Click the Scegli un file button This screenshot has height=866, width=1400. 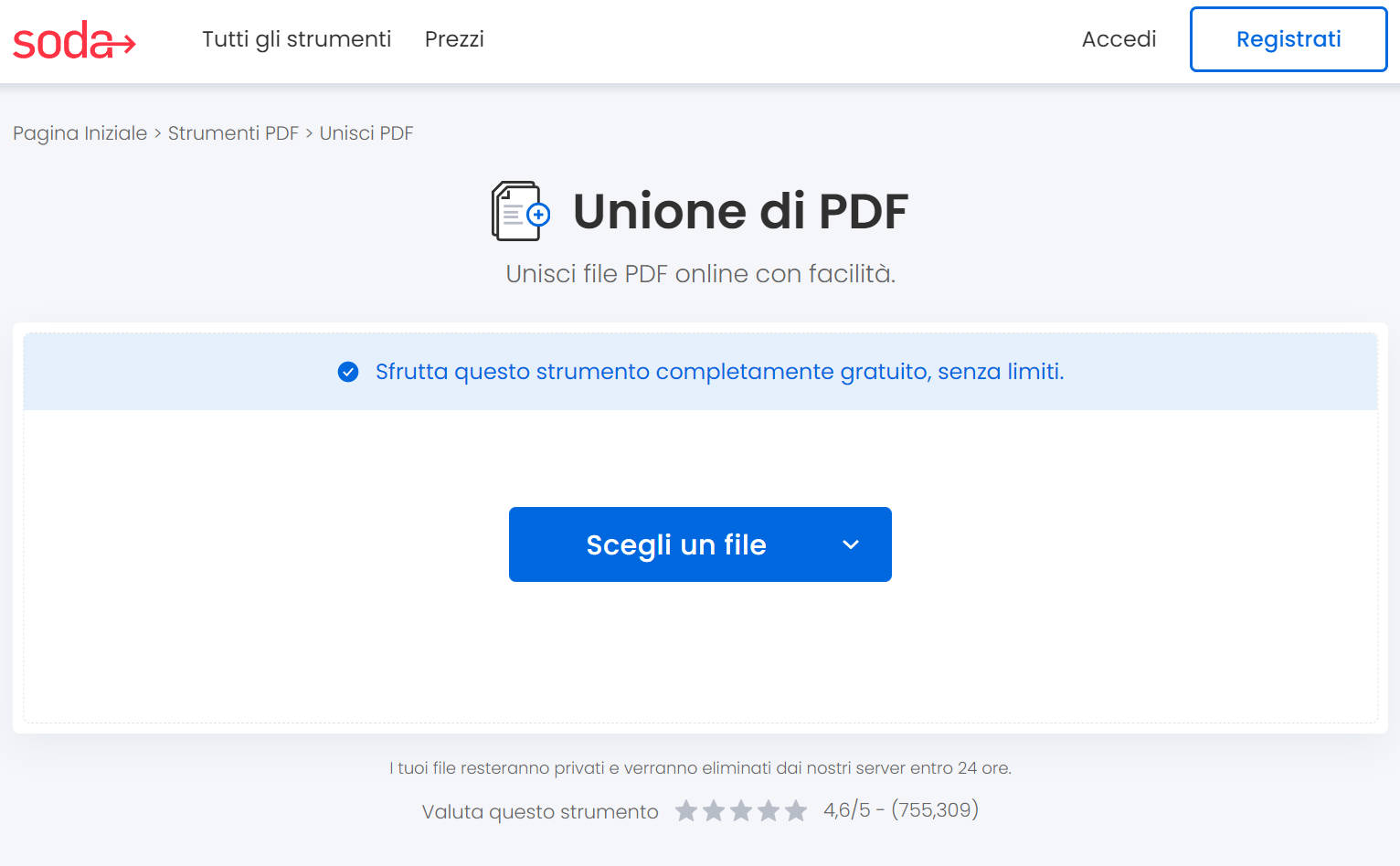coord(676,544)
